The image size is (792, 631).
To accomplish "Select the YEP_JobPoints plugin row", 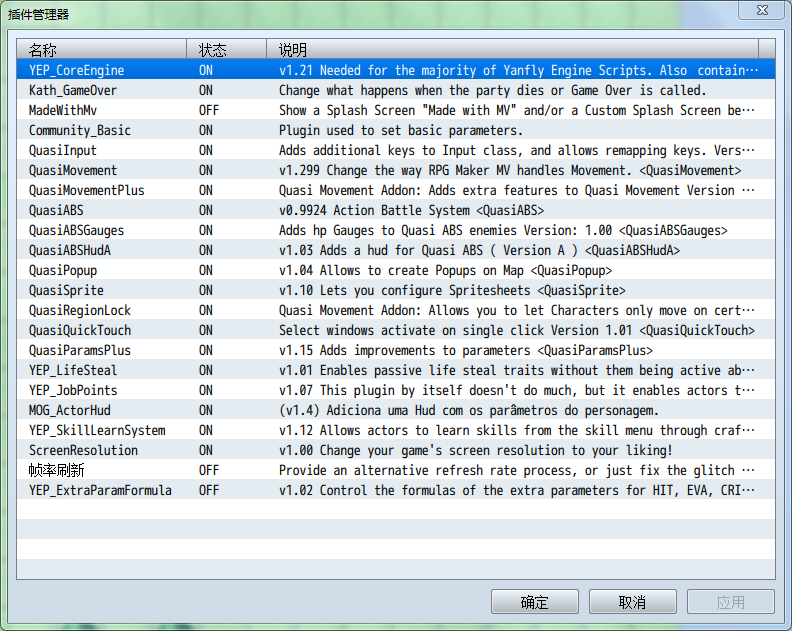I will click(x=396, y=390).
